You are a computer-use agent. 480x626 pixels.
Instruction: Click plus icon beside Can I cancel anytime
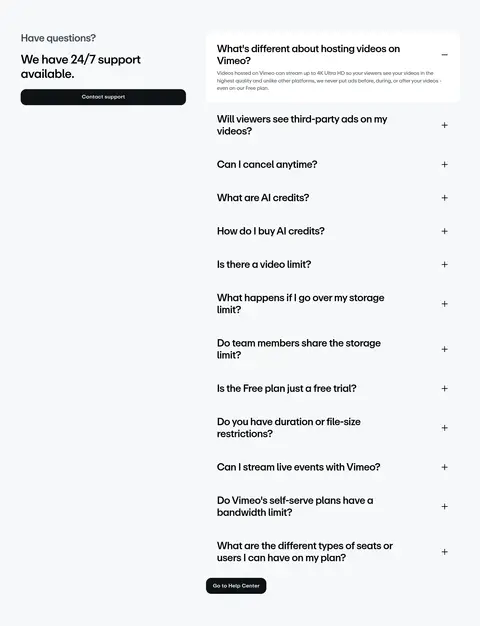pos(444,164)
